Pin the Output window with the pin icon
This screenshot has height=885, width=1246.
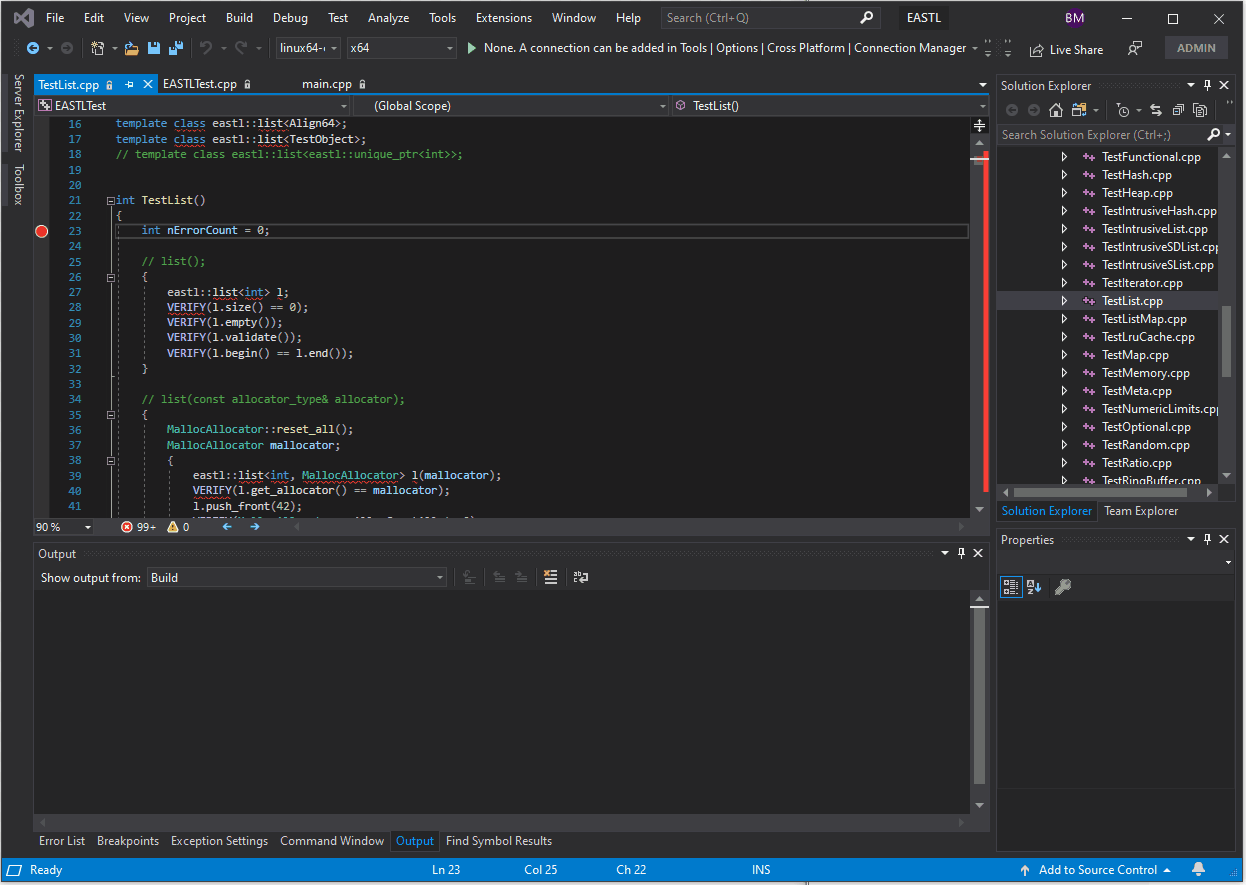[961, 553]
